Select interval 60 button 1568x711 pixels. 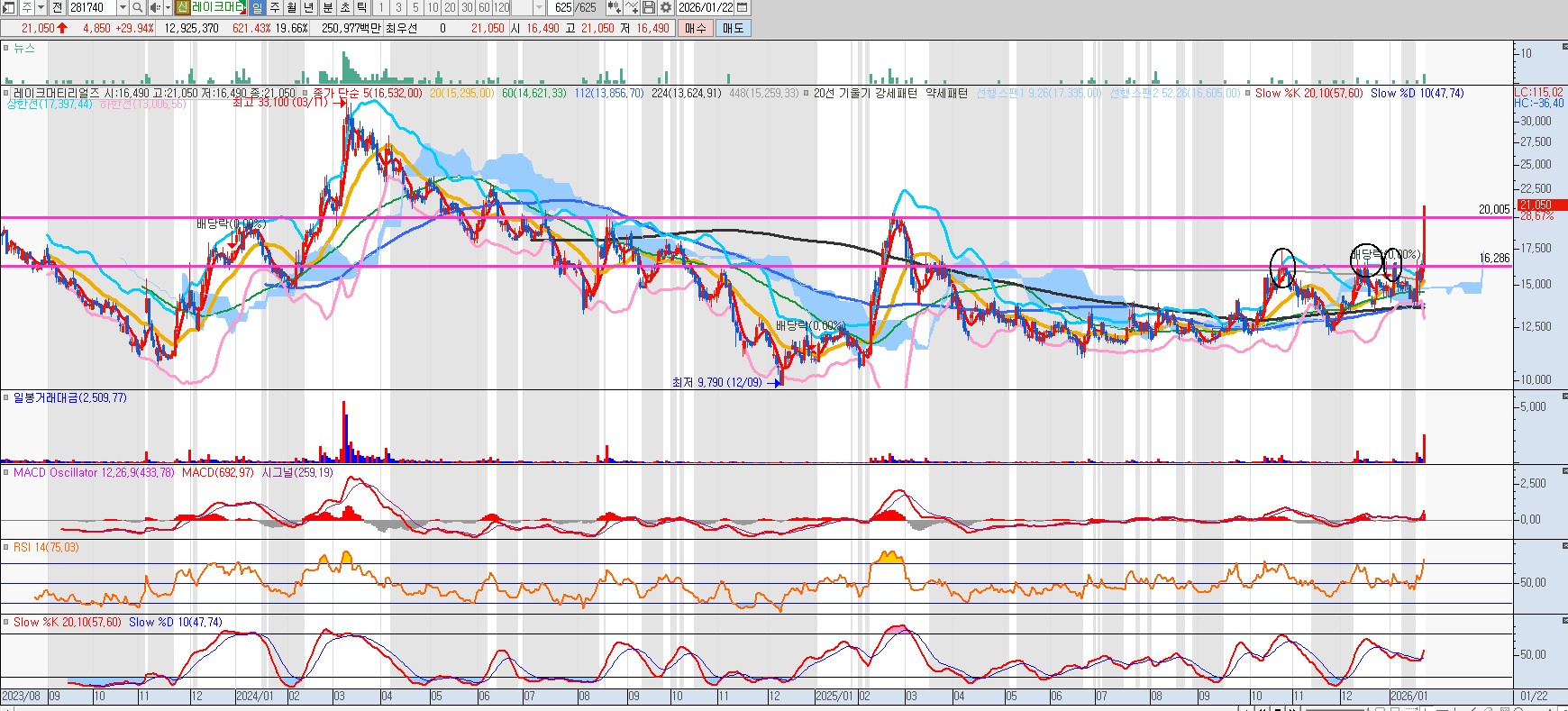coord(484,7)
